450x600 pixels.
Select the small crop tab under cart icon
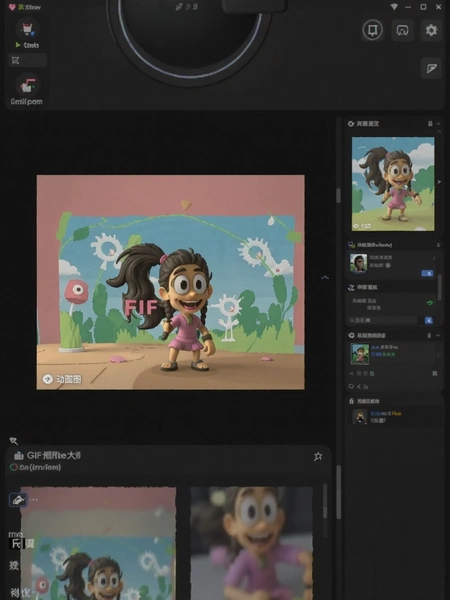(x=28, y=60)
